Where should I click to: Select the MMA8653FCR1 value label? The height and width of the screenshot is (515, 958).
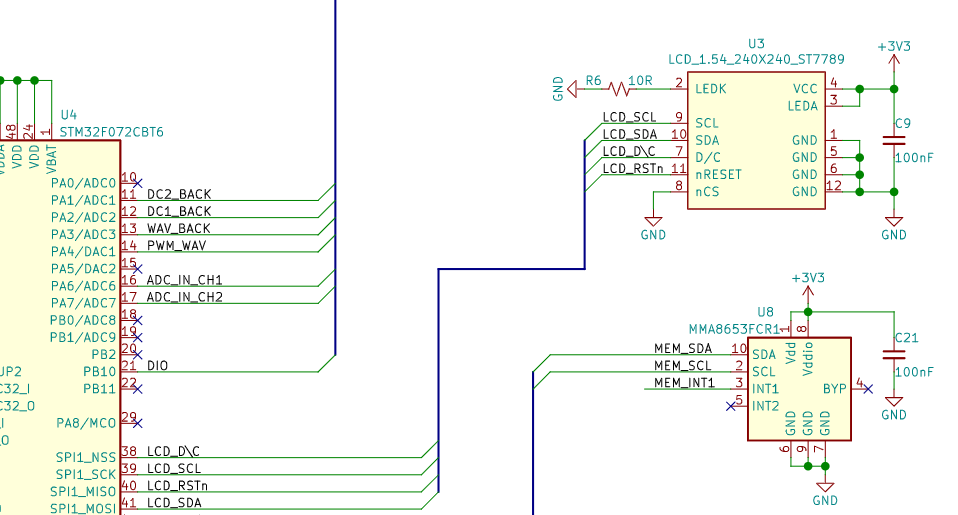point(735,330)
